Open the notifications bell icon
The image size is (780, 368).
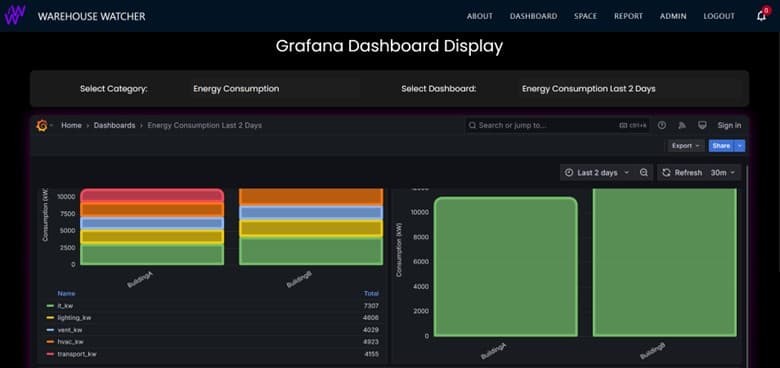(x=761, y=16)
